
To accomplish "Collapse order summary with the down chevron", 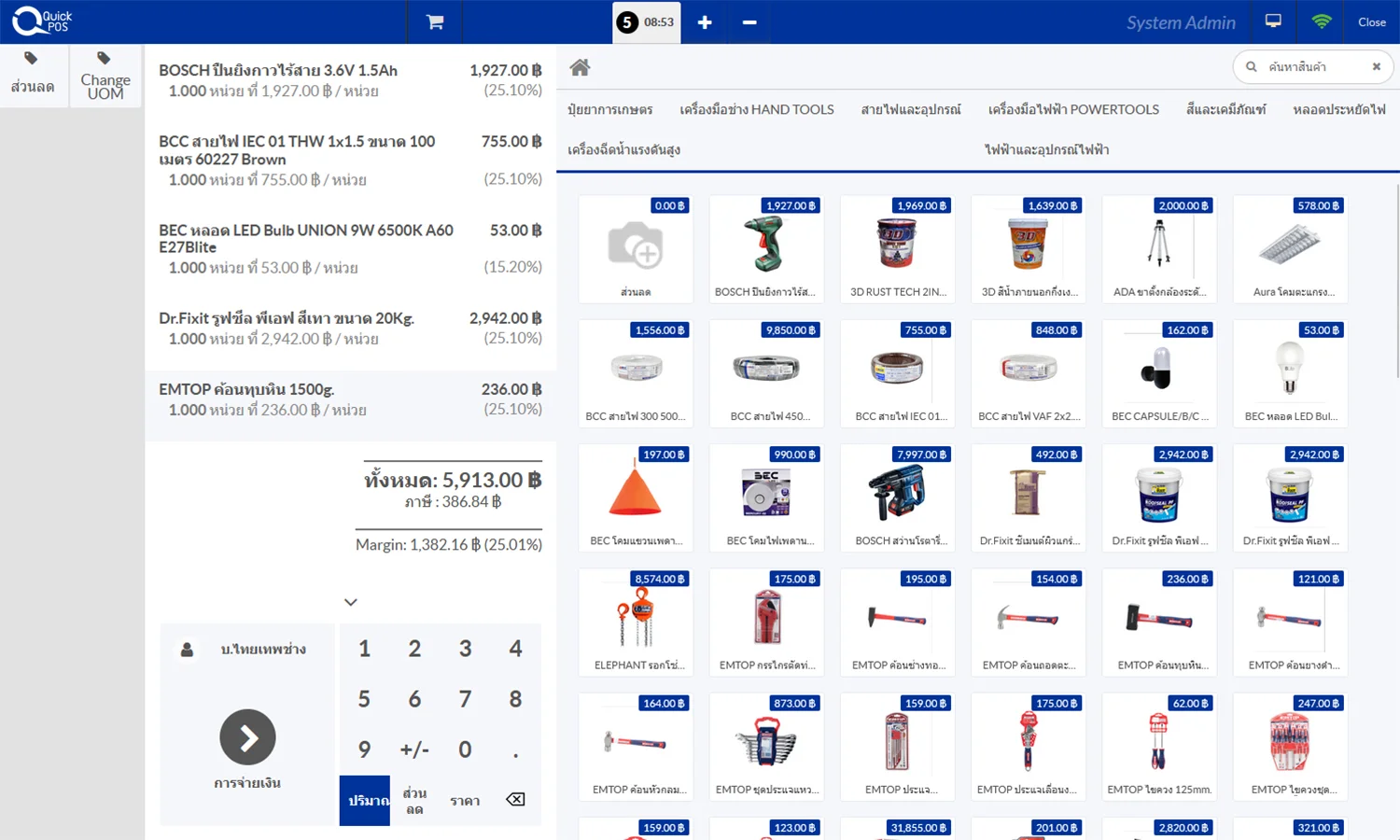I will [x=351, y=602].
